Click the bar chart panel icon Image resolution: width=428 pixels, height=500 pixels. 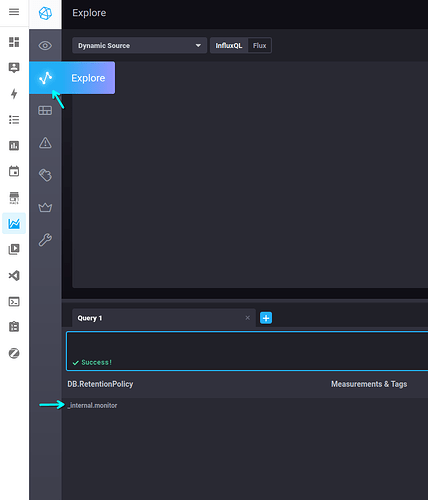14,145
